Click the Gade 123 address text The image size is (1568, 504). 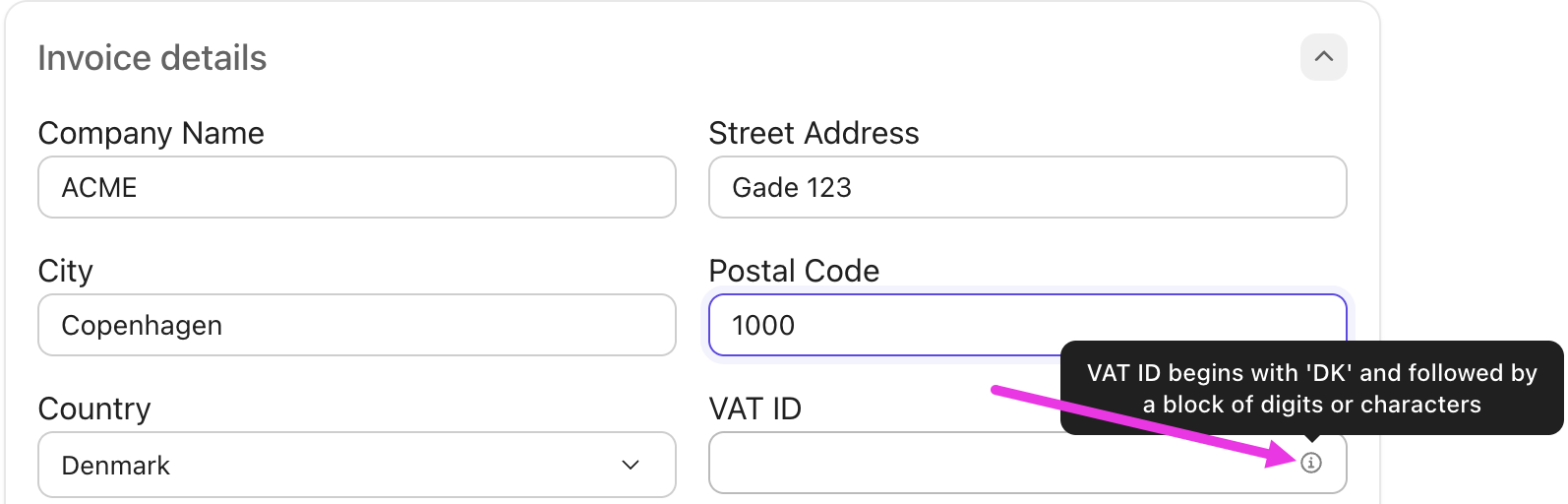tap(792, 187)
